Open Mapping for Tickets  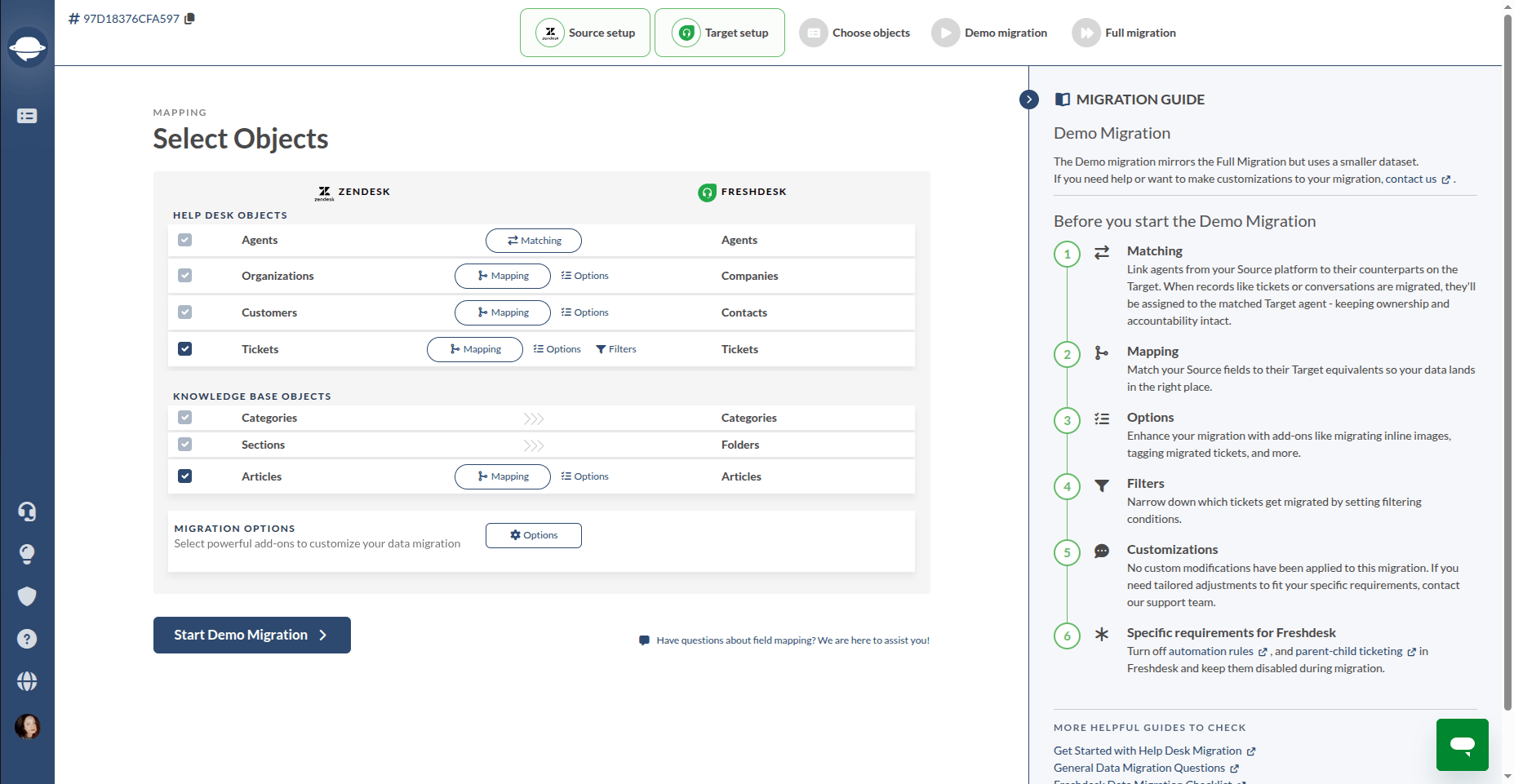475,350
